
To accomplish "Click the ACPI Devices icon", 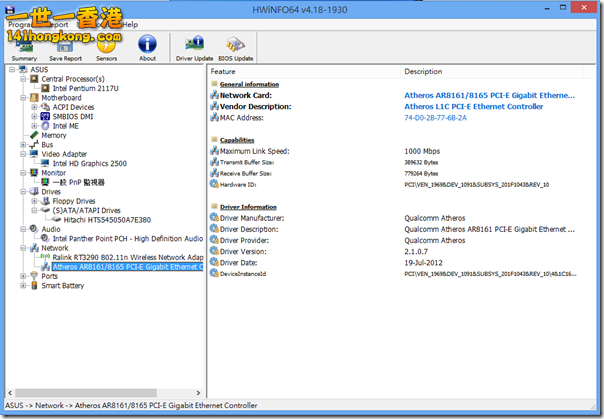I will 45,107.
